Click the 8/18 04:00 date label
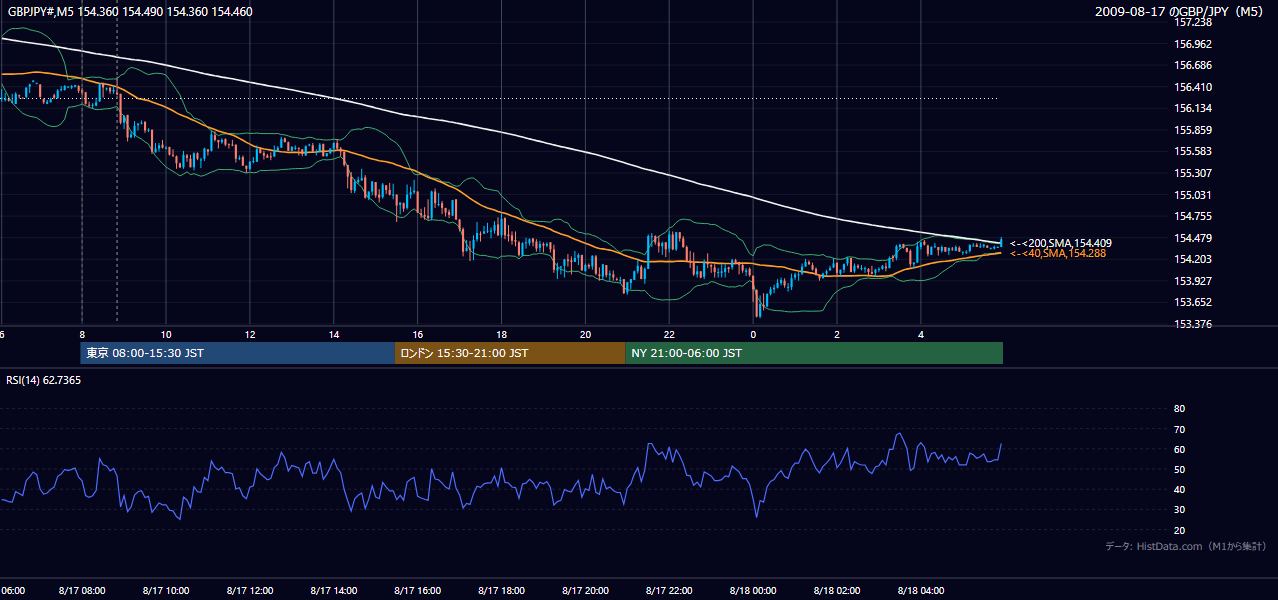The width and height of the screenshot is (1278, 600). coord(922,591)
